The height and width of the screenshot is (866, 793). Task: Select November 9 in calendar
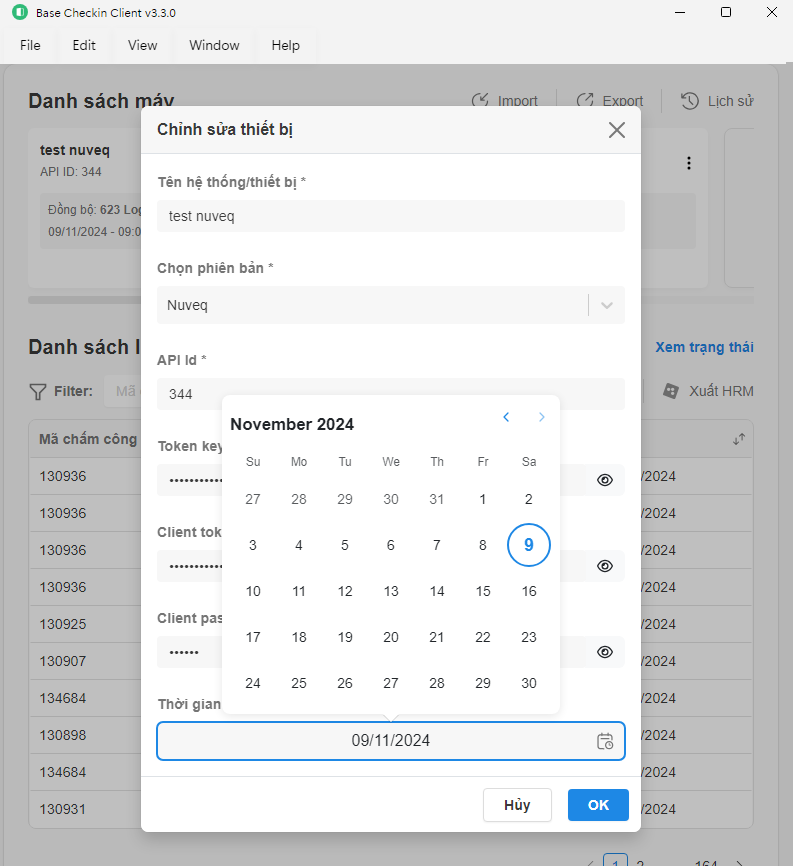(x=528, y=545)
